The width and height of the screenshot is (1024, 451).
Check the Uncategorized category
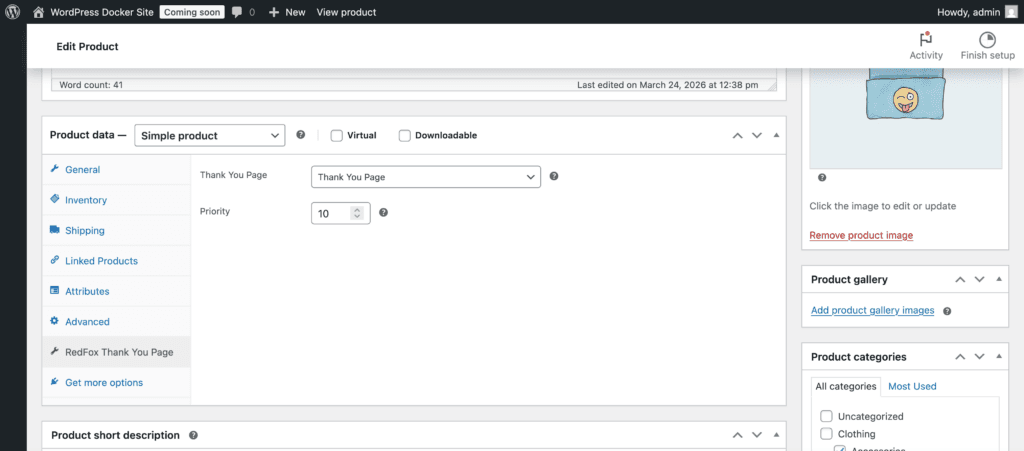826,416
